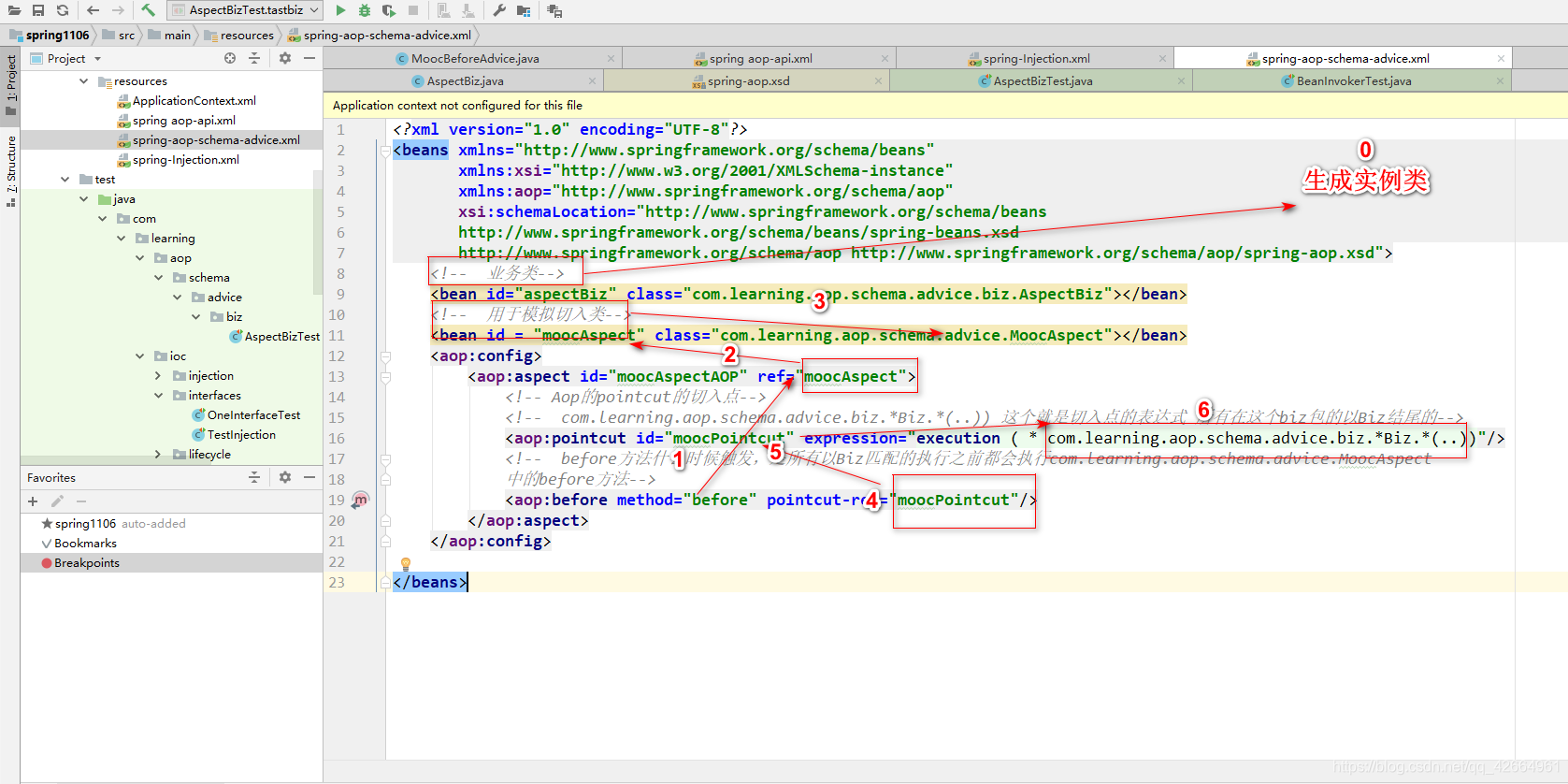Open Project panel gear settings

click(285, 58)
